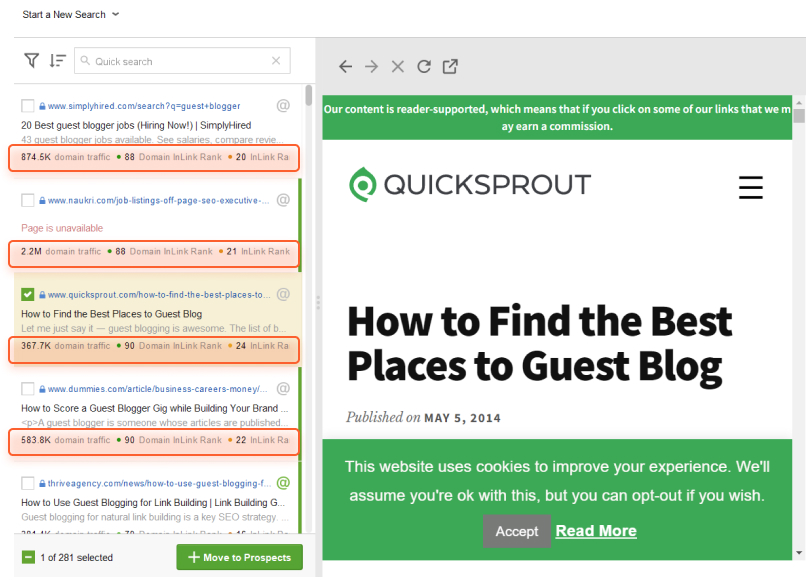Open the Read More cookie link
Screen dimensions: 806x580
coord(596,531)
